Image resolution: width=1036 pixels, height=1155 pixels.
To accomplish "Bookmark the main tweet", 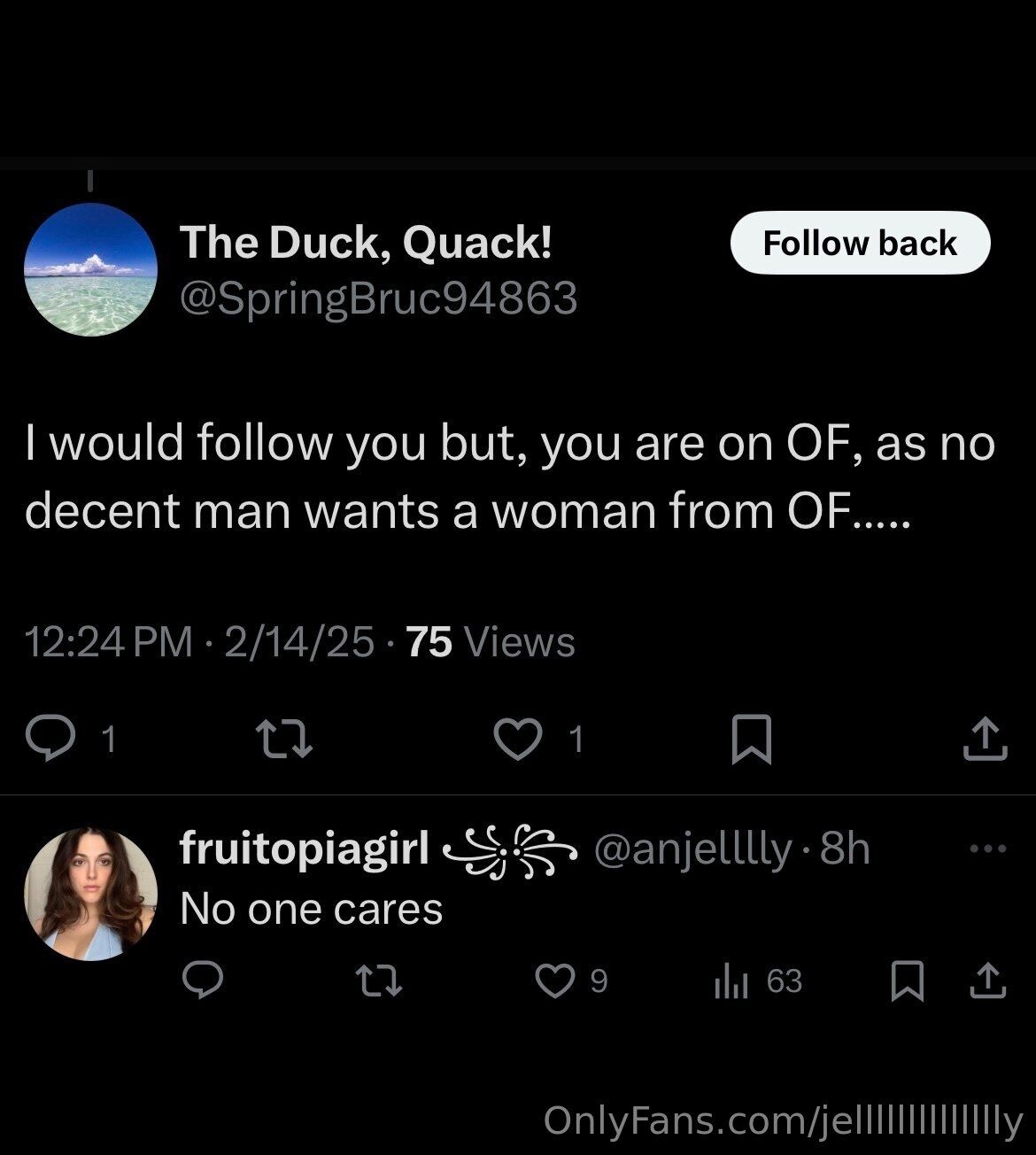I will tap(751, 738).
